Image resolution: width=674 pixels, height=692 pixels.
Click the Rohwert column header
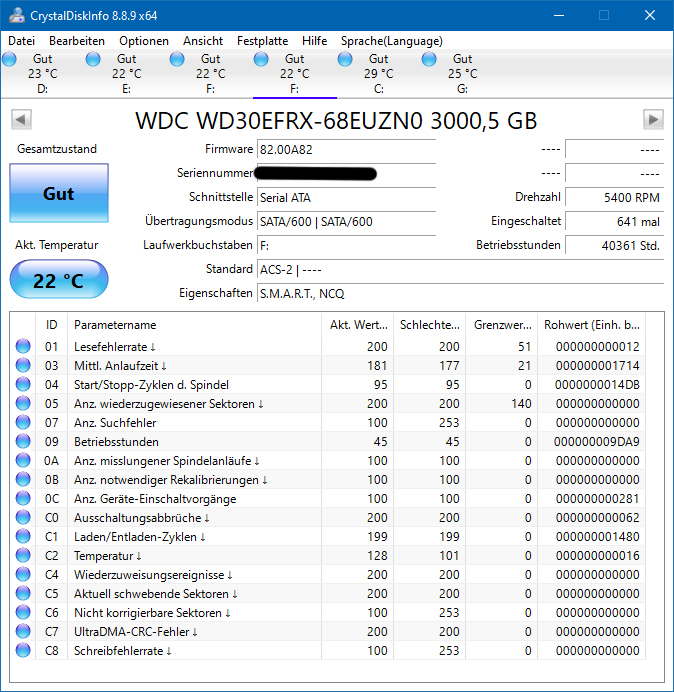pos(591,325)
